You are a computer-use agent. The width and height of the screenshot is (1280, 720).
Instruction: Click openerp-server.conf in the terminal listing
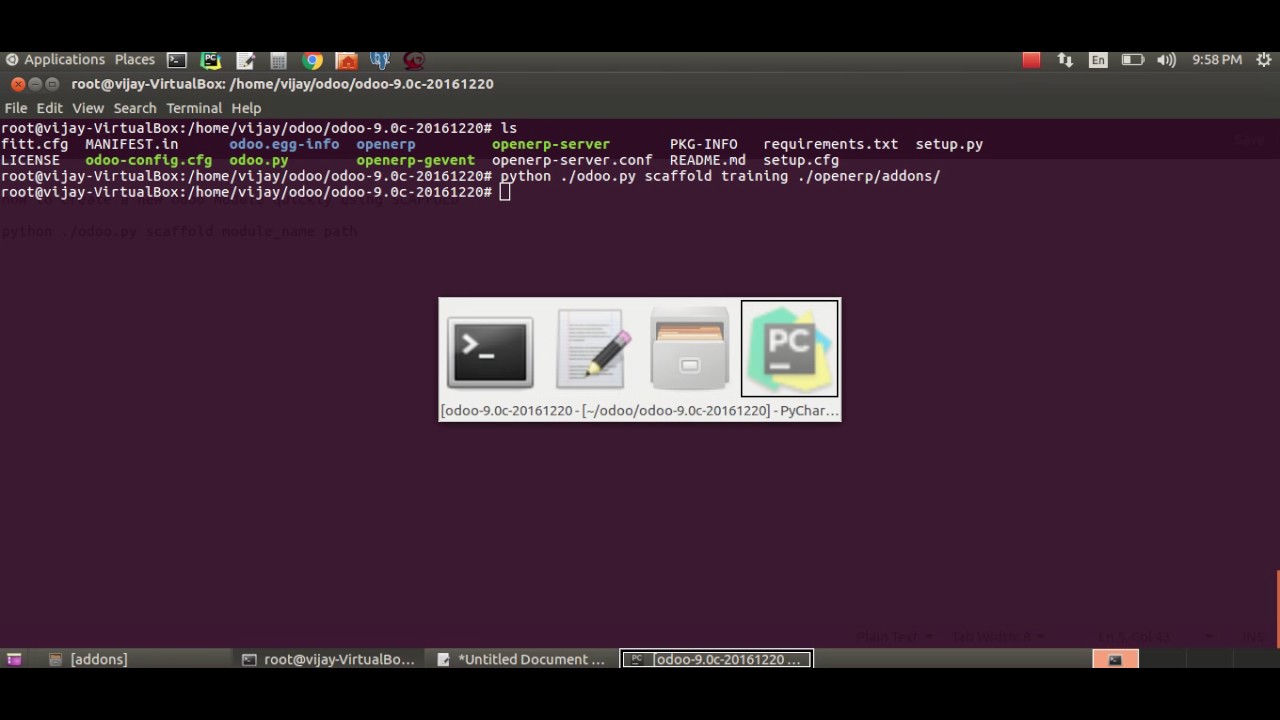click(x=572, y=160)
